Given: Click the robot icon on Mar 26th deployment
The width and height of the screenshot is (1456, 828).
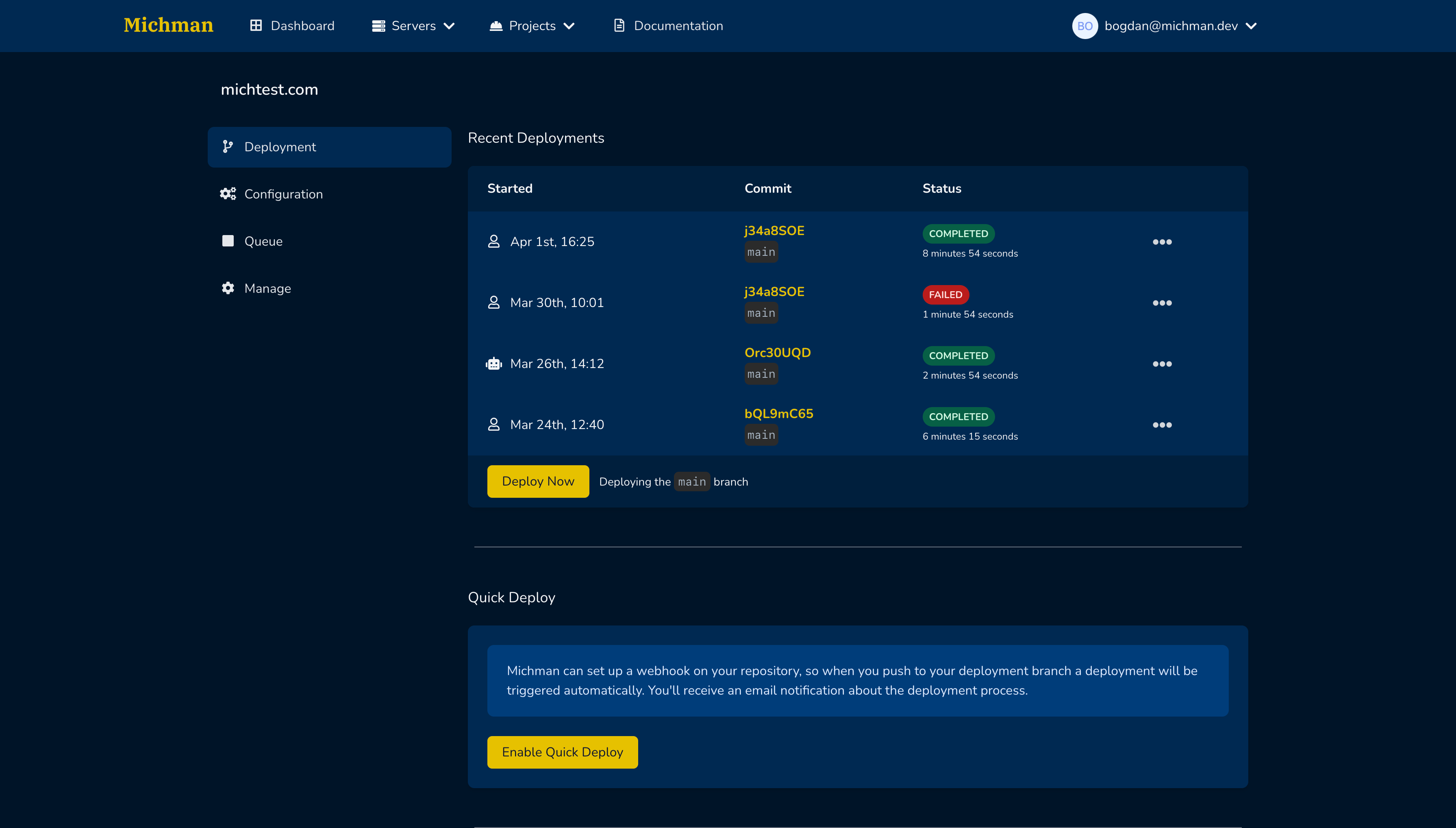Looking at the screenshot, I should 494,364.
